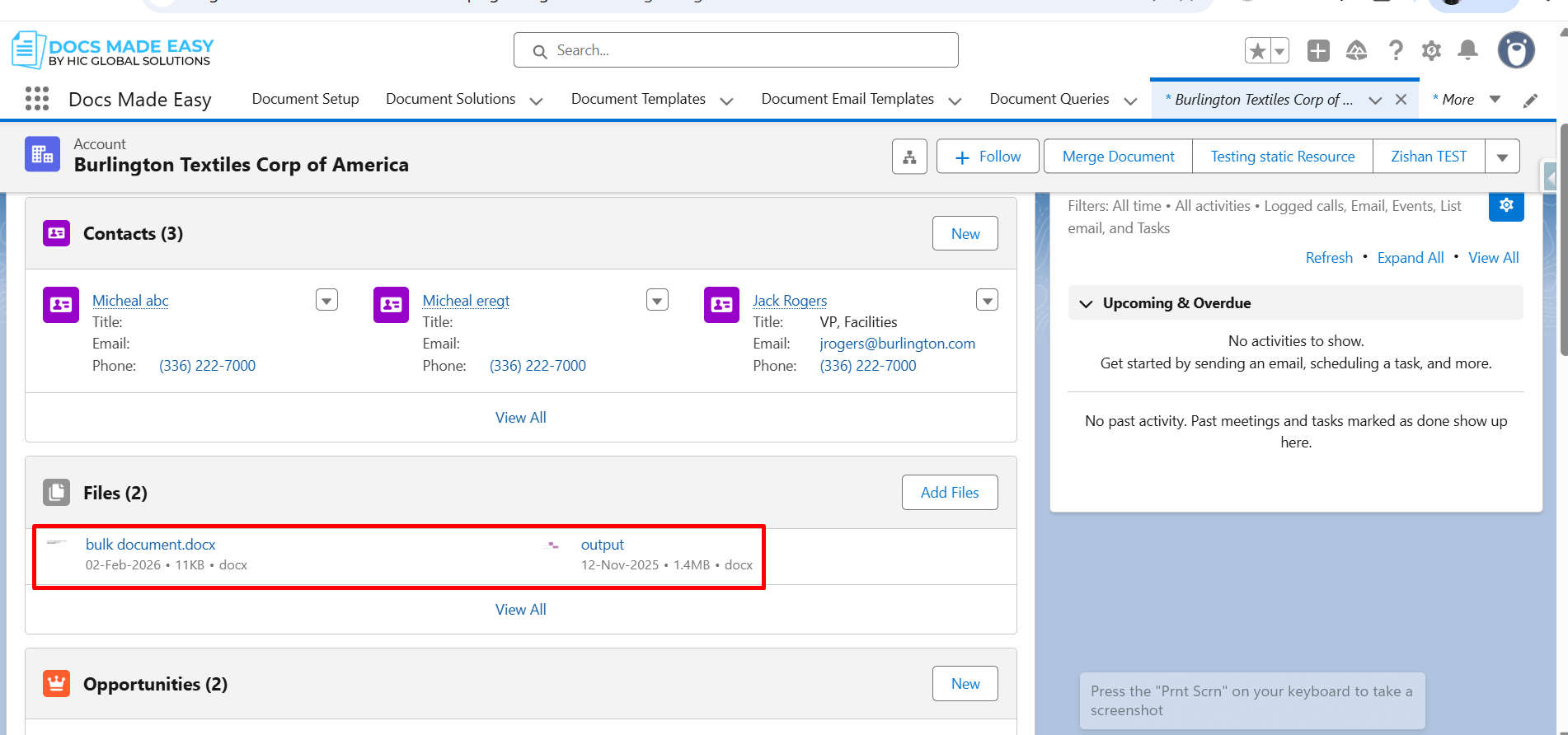
Task: Click into the global Search field
Action: pos(735,50)
